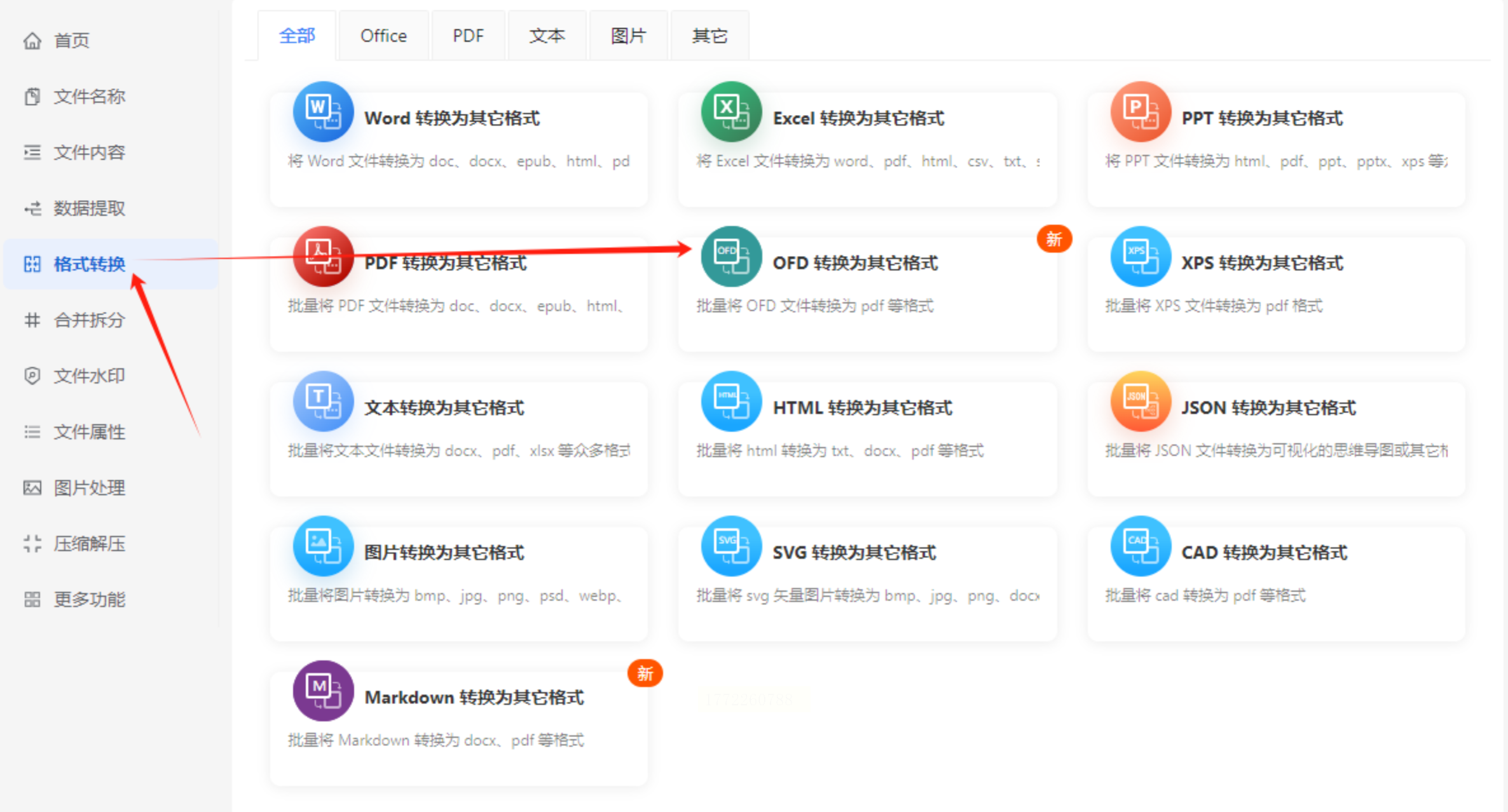The height and width of the screenshot is (812, 1508).
Task: Click the green Excel conversion icon
Action: pos(731,112)
